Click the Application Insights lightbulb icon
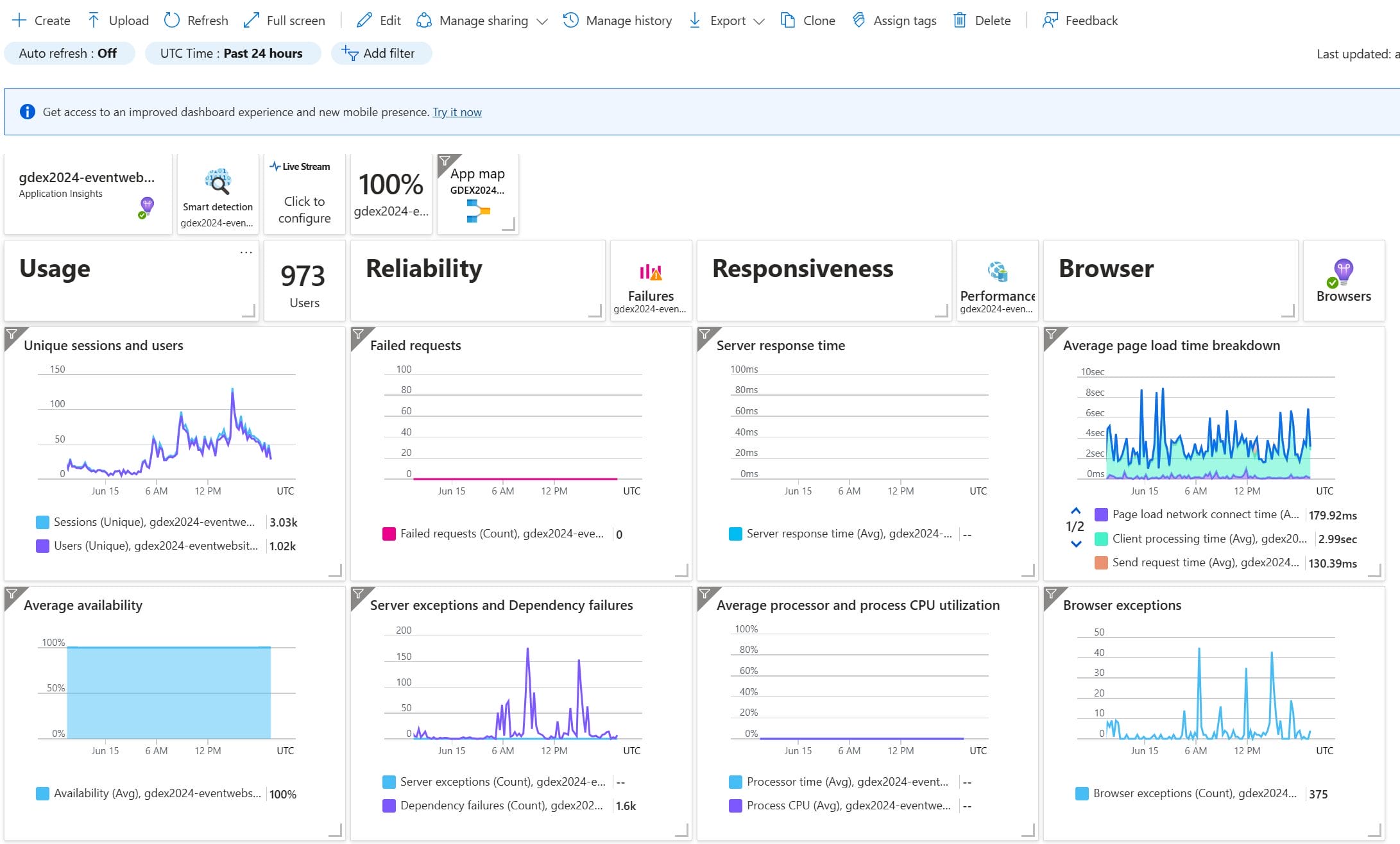Image resolution: width=1400 pixels, height=844 pixels. [x=146, y=208]
